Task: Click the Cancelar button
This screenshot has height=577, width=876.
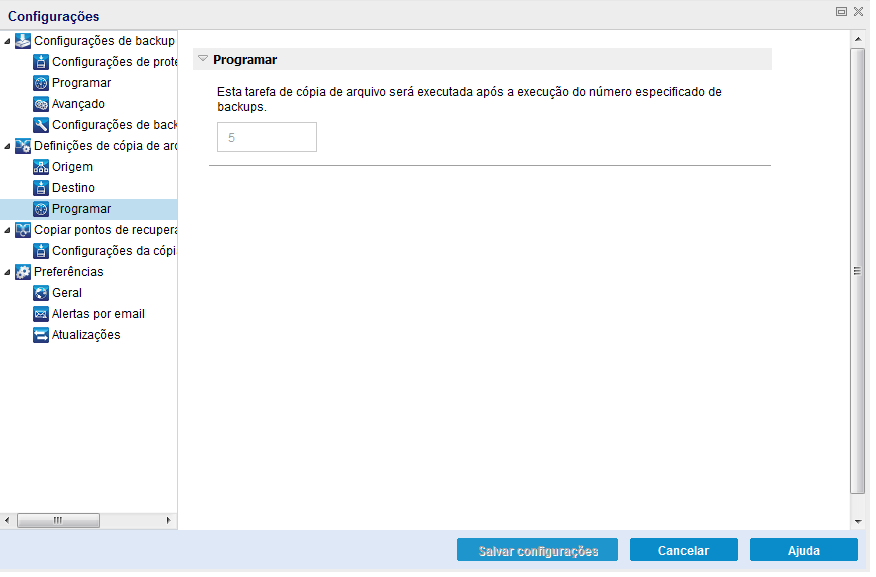Action: pyautogui.click(x=684, y=551)
